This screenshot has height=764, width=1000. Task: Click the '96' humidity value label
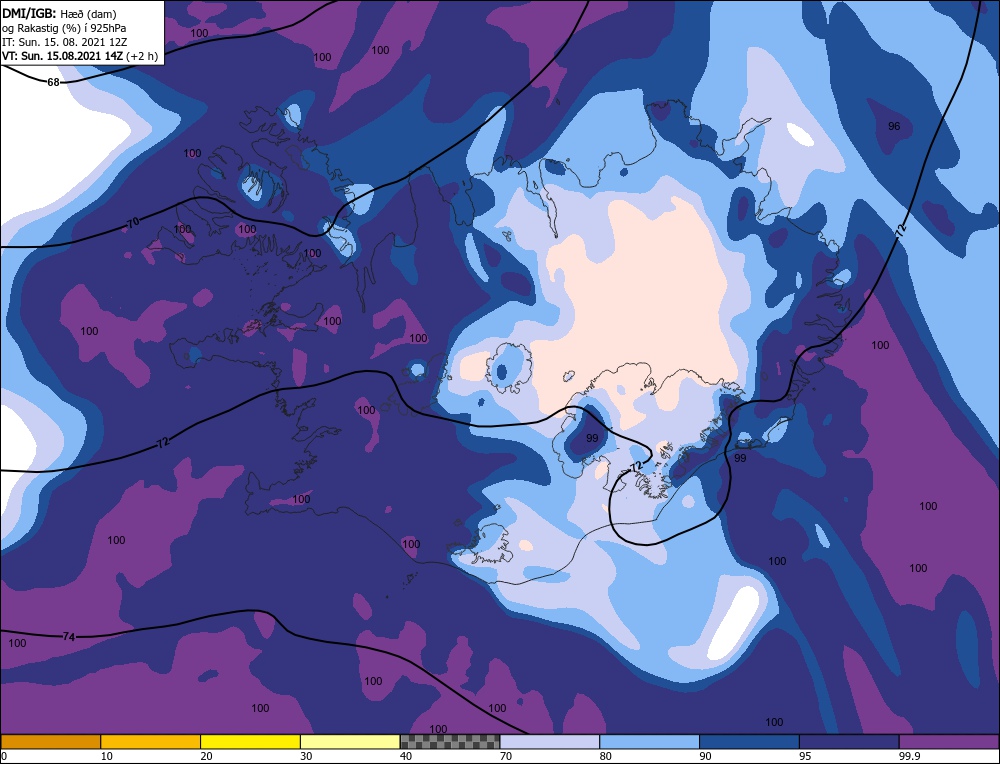[x=894, y=126]
